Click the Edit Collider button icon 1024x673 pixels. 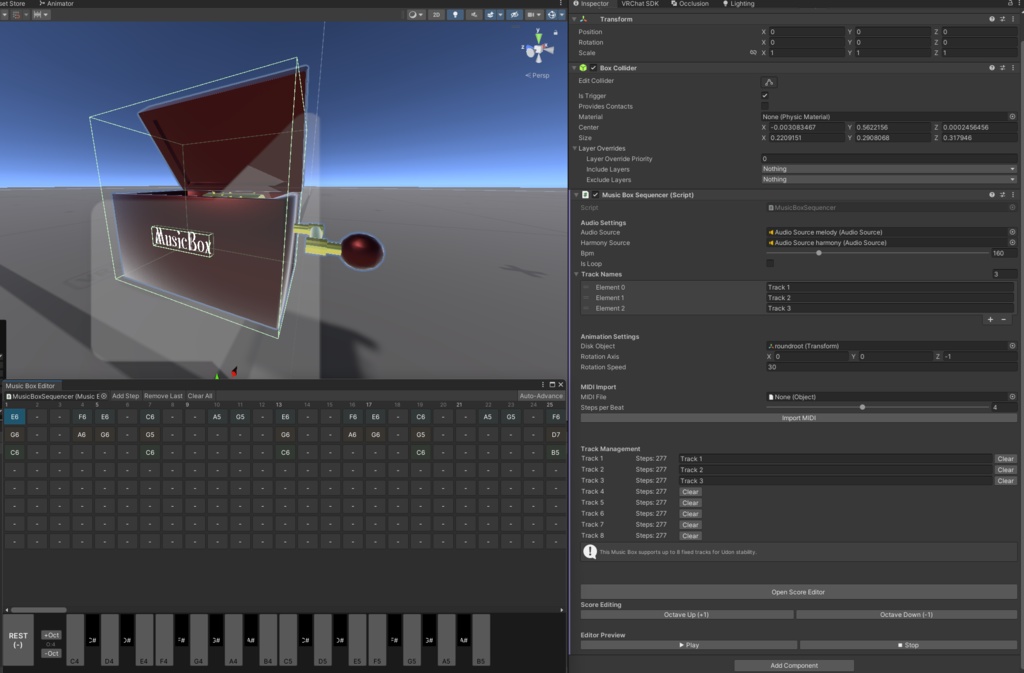[769, 82]
